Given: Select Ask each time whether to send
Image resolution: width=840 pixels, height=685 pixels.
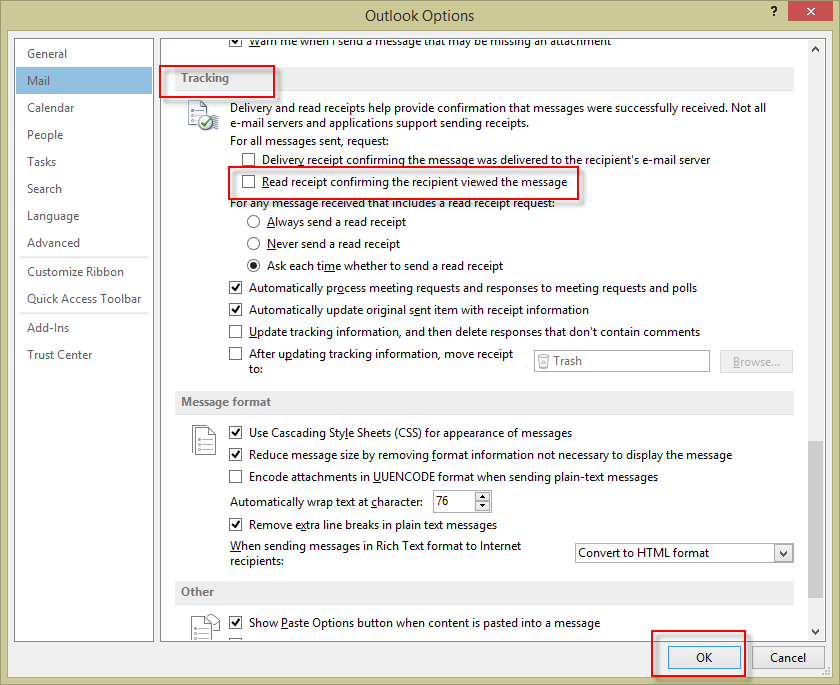Looking at the screenshot, I should pos(253,266).
